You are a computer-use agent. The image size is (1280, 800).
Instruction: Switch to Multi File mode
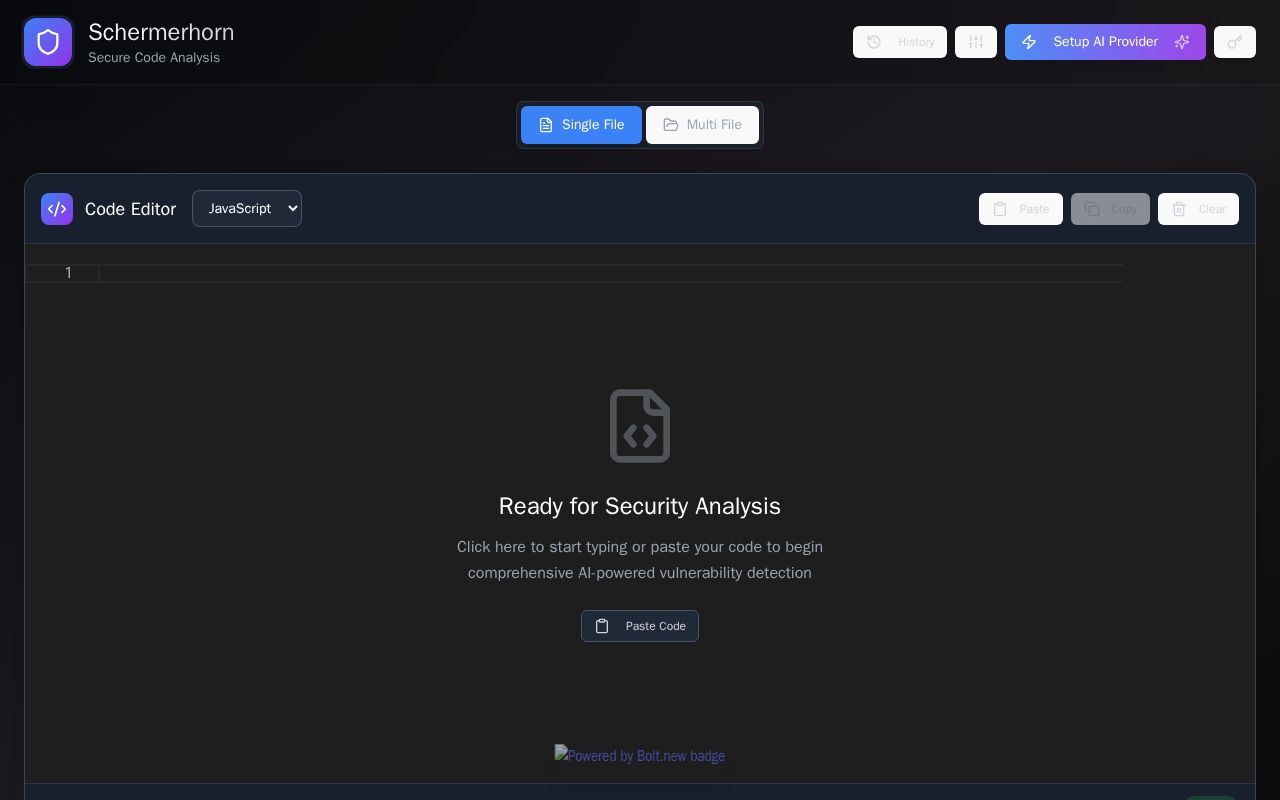[x=702, y=125]
